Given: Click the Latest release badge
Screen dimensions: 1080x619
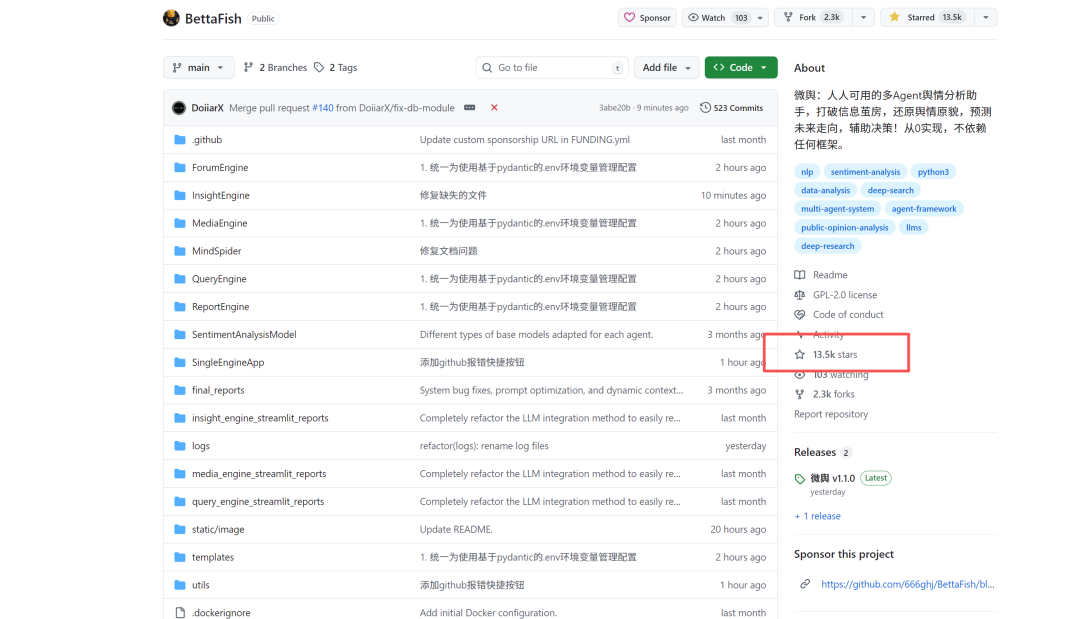Looking at the screenshot, I should point(875,477).
